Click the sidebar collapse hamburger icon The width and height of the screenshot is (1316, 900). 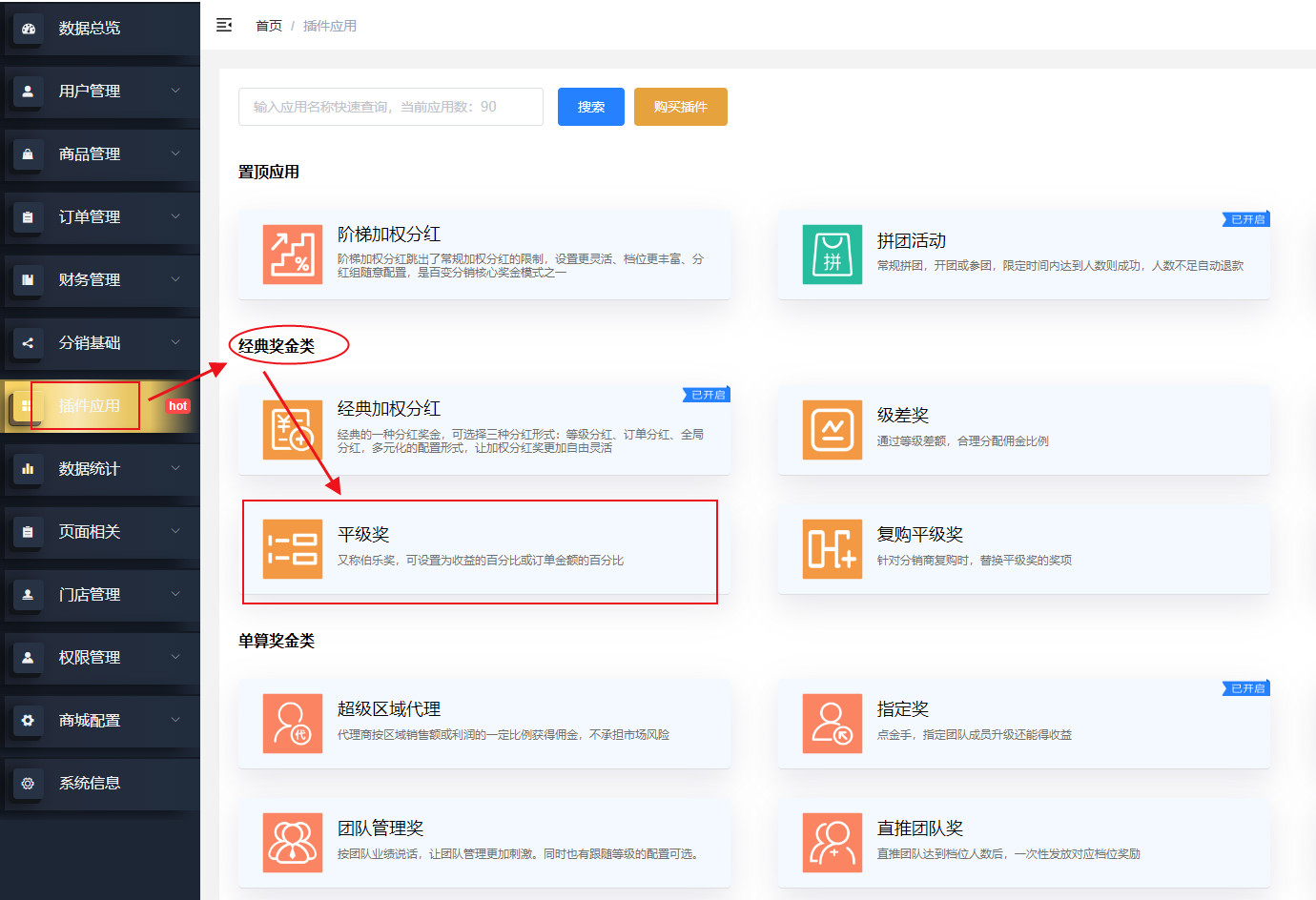coord(224,26)
